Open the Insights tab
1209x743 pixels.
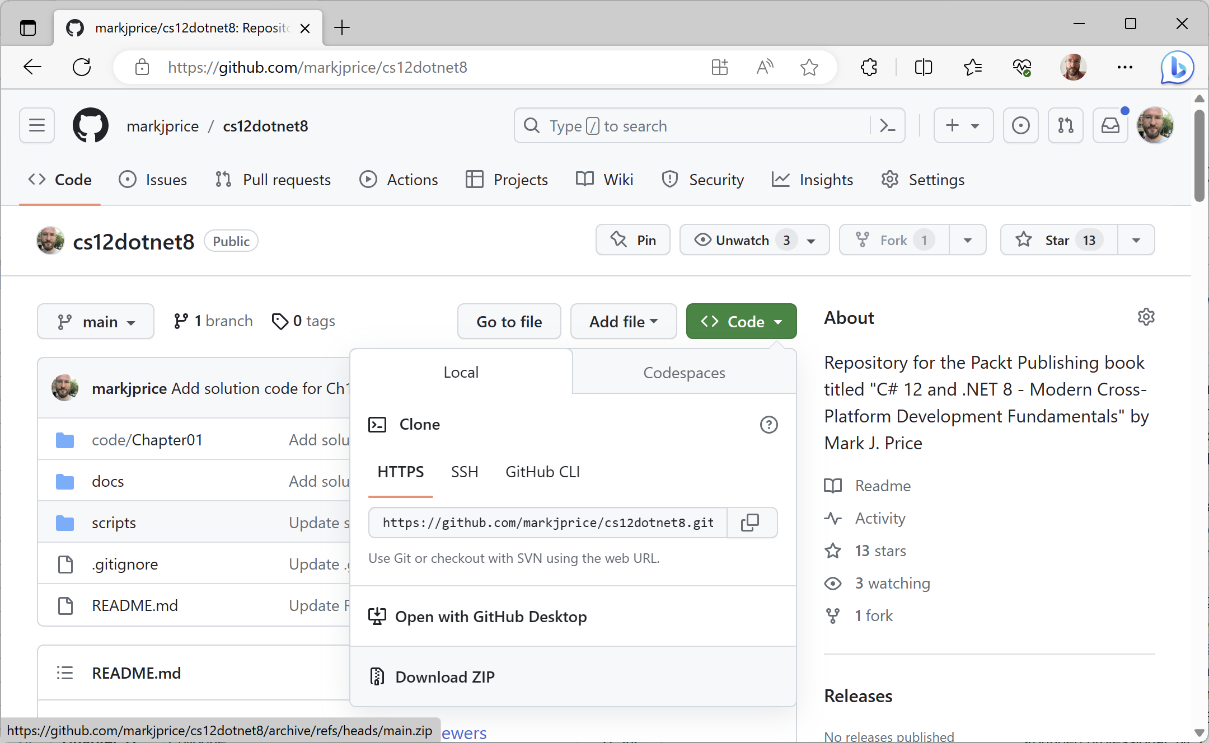tap(813, 180)
